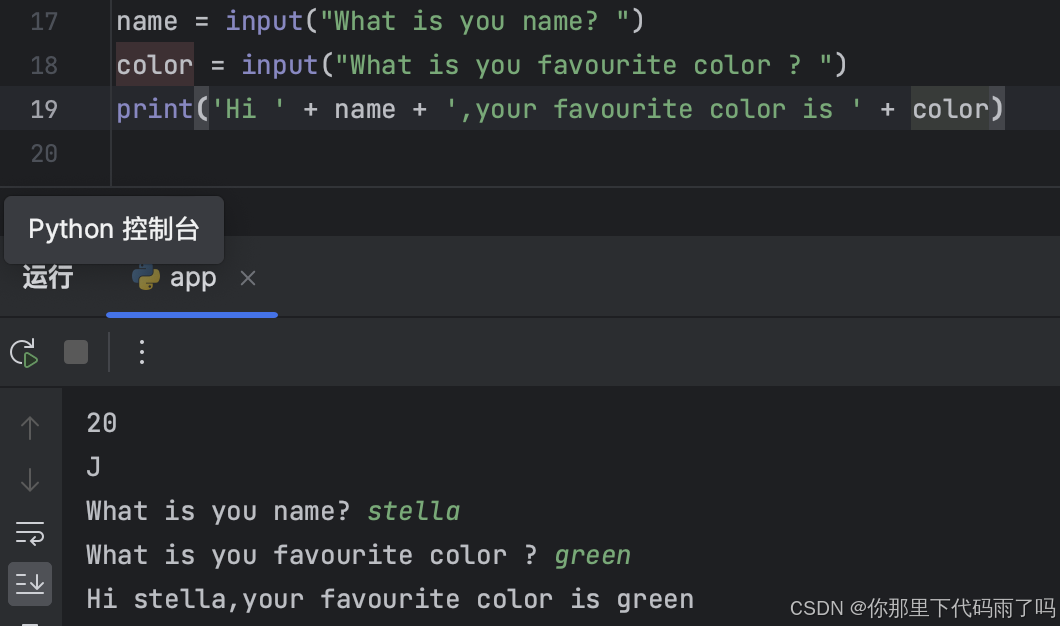Disable the Scroll to End toggle

click(30, 584)
